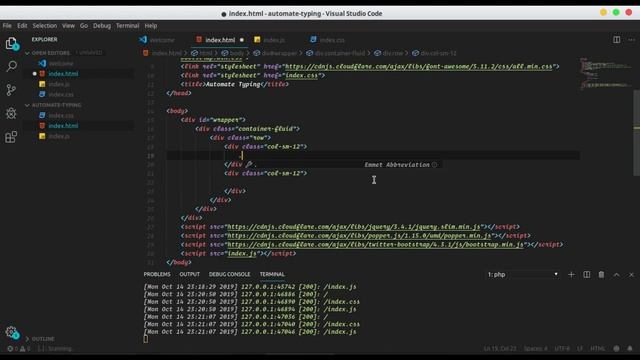Click errors and warnings count in status bar

(x=19, y=349)
